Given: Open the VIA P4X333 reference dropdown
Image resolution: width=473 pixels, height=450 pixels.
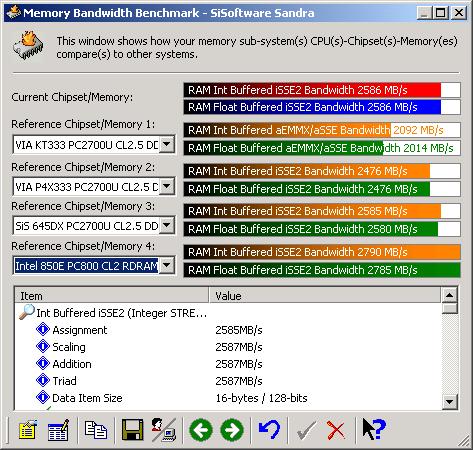Looking at the screenshot, I should coord(167,186).
